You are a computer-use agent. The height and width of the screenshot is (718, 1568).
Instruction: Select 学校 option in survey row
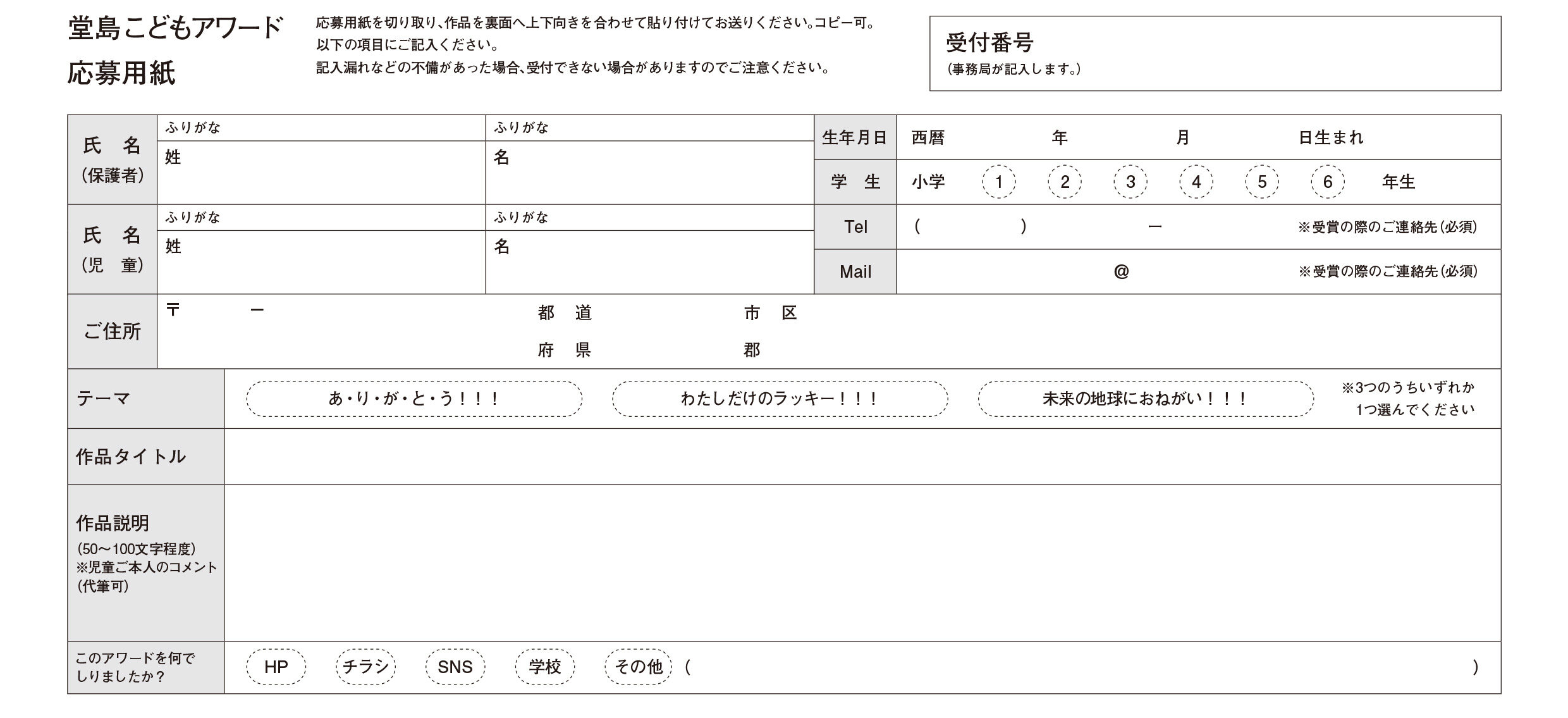coord(545,667)
